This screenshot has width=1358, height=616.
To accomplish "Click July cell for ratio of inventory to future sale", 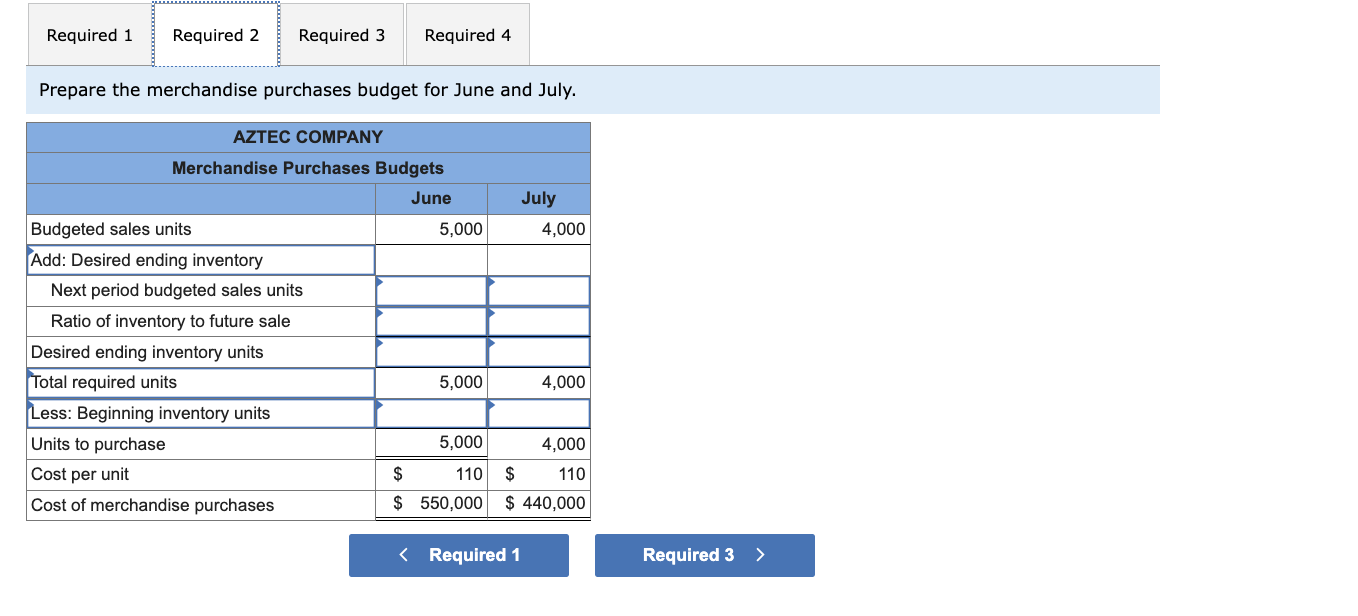I will (538, 320).
